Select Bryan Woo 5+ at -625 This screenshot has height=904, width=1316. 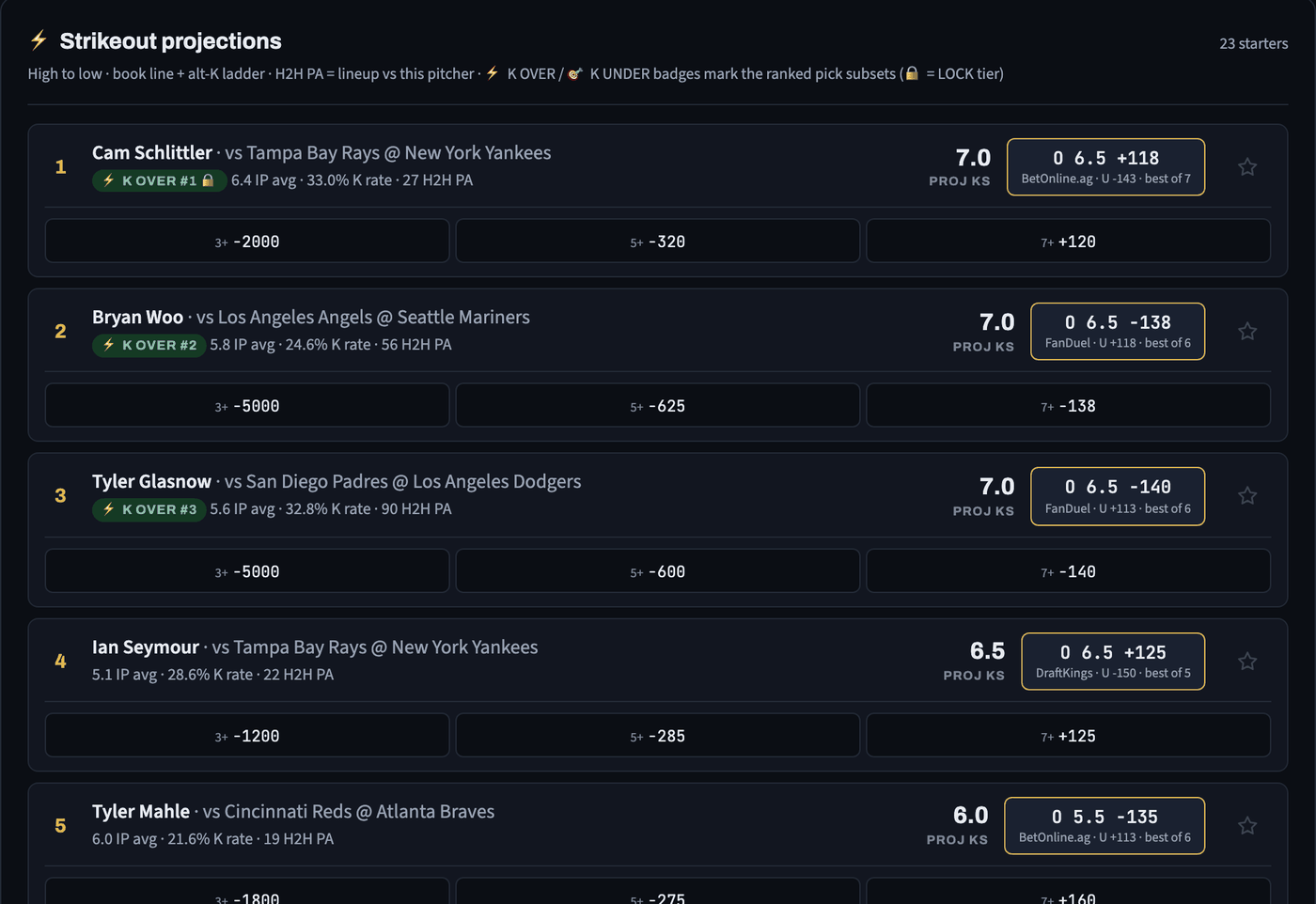coord(657,406)
